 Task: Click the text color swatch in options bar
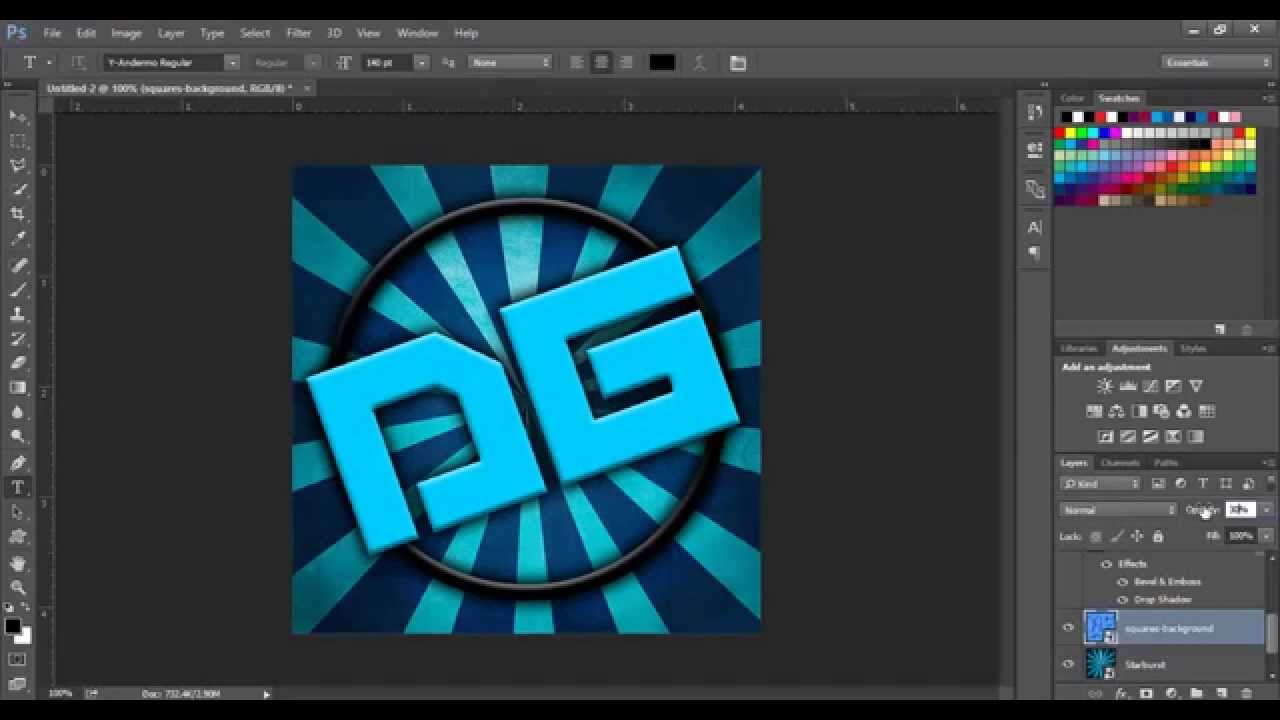click(662, 62)
